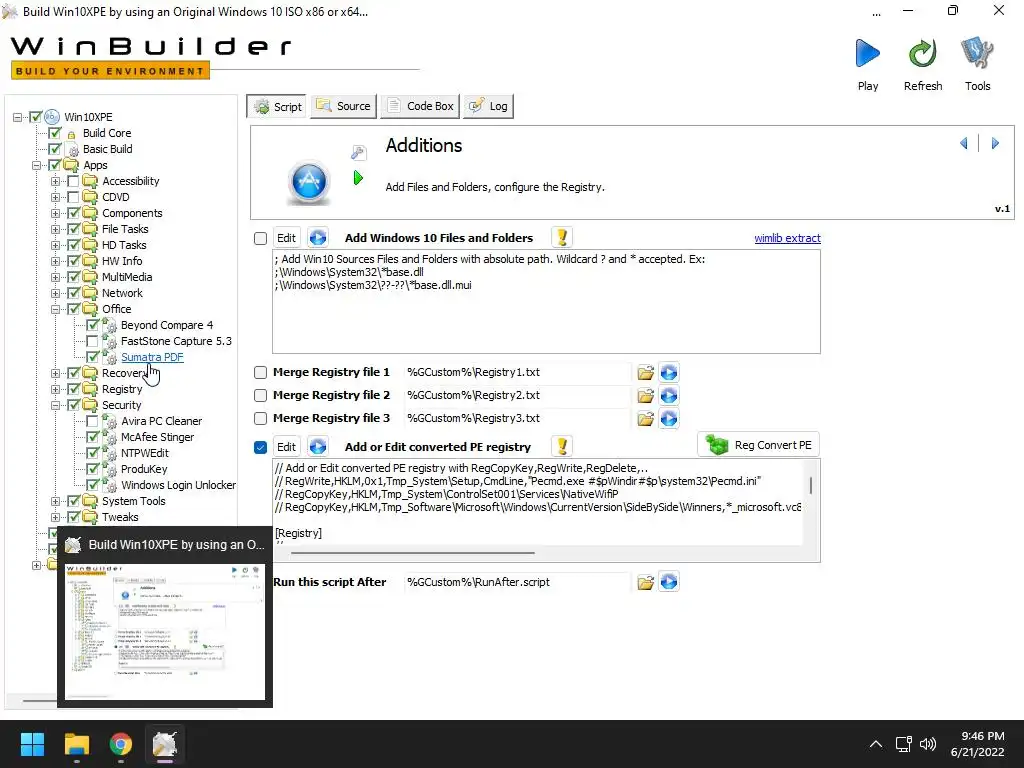Screen dimensions: 1024x768
Task: Click the registry editor horizontal scrollbar
Action: click(413, 553)
